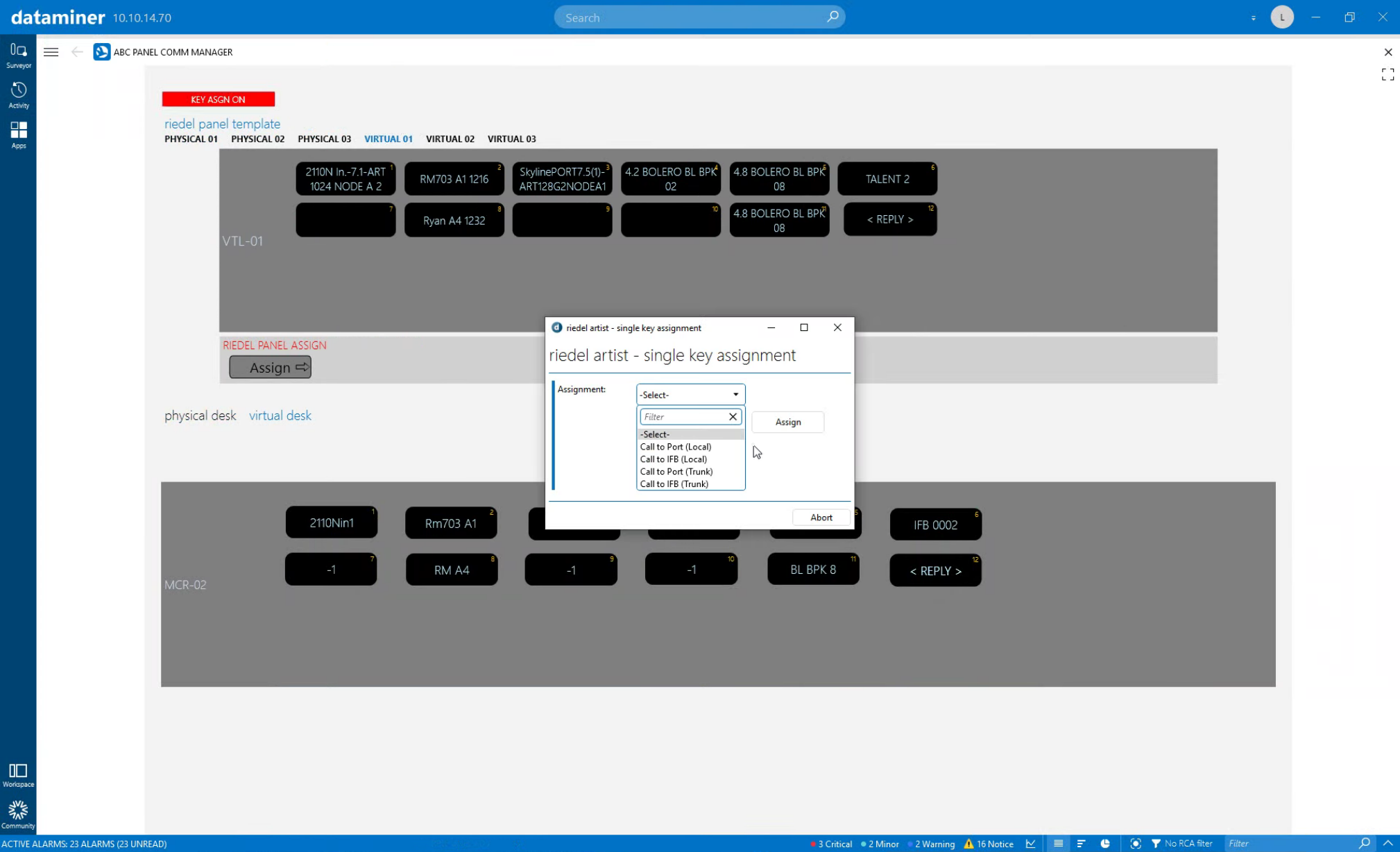Click MCR-02 key IFB 0002
Viewport: 1400px width, 852px height.
935,525
